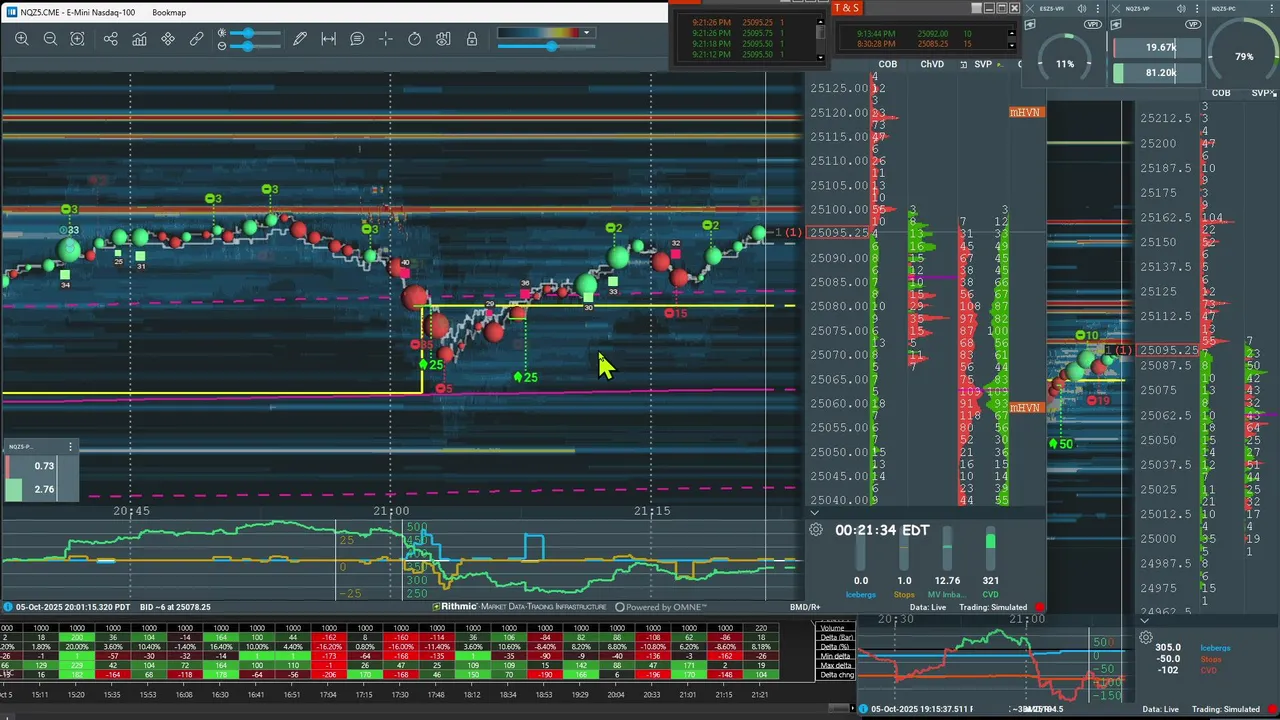Select the pencil drawing tool

pos(300,39)
